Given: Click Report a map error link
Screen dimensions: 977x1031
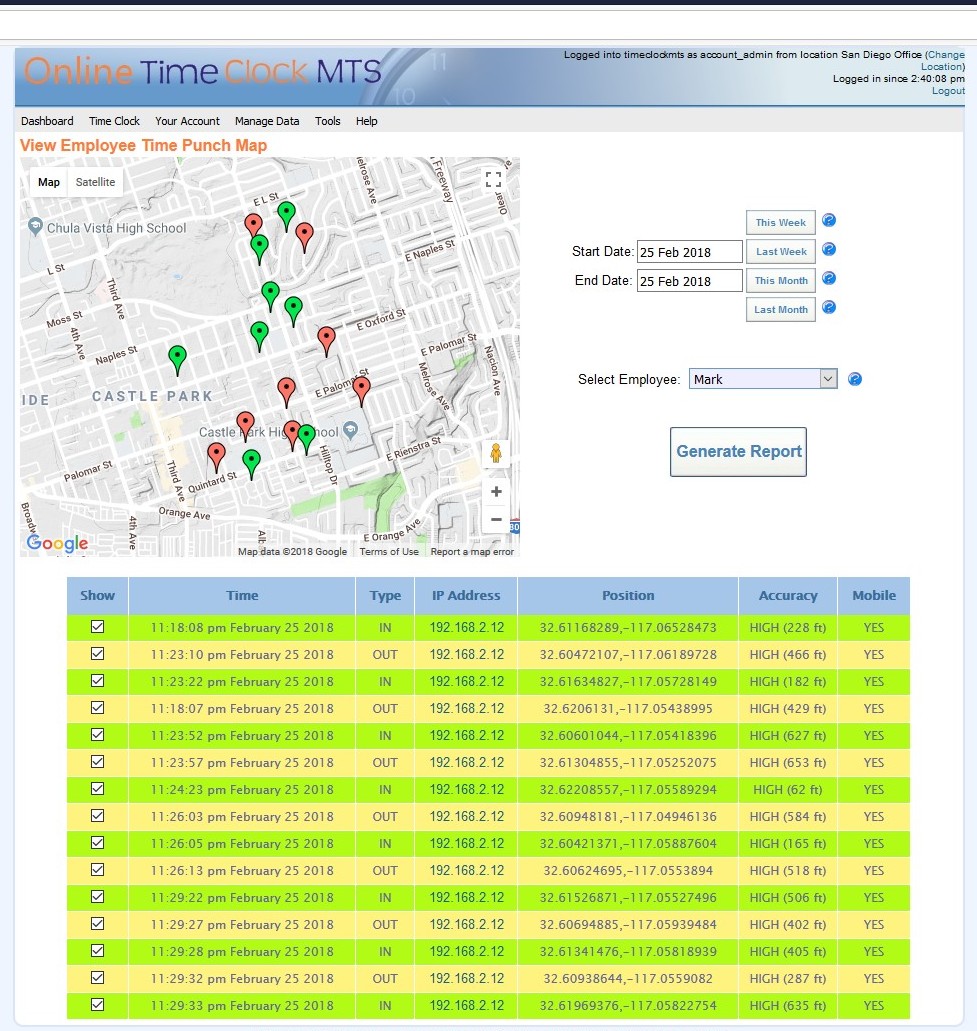Looking at the screenshot, I should (472, 552).
